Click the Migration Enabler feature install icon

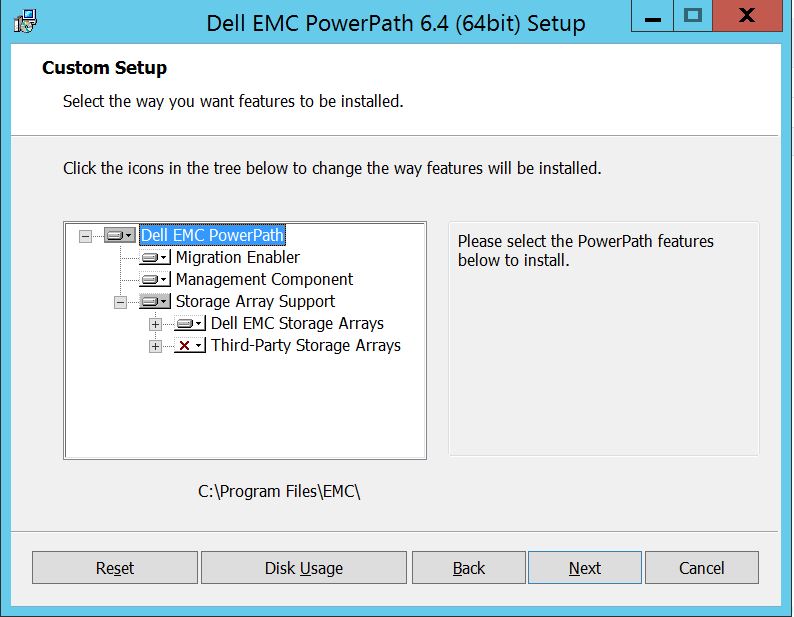(154, 258)
